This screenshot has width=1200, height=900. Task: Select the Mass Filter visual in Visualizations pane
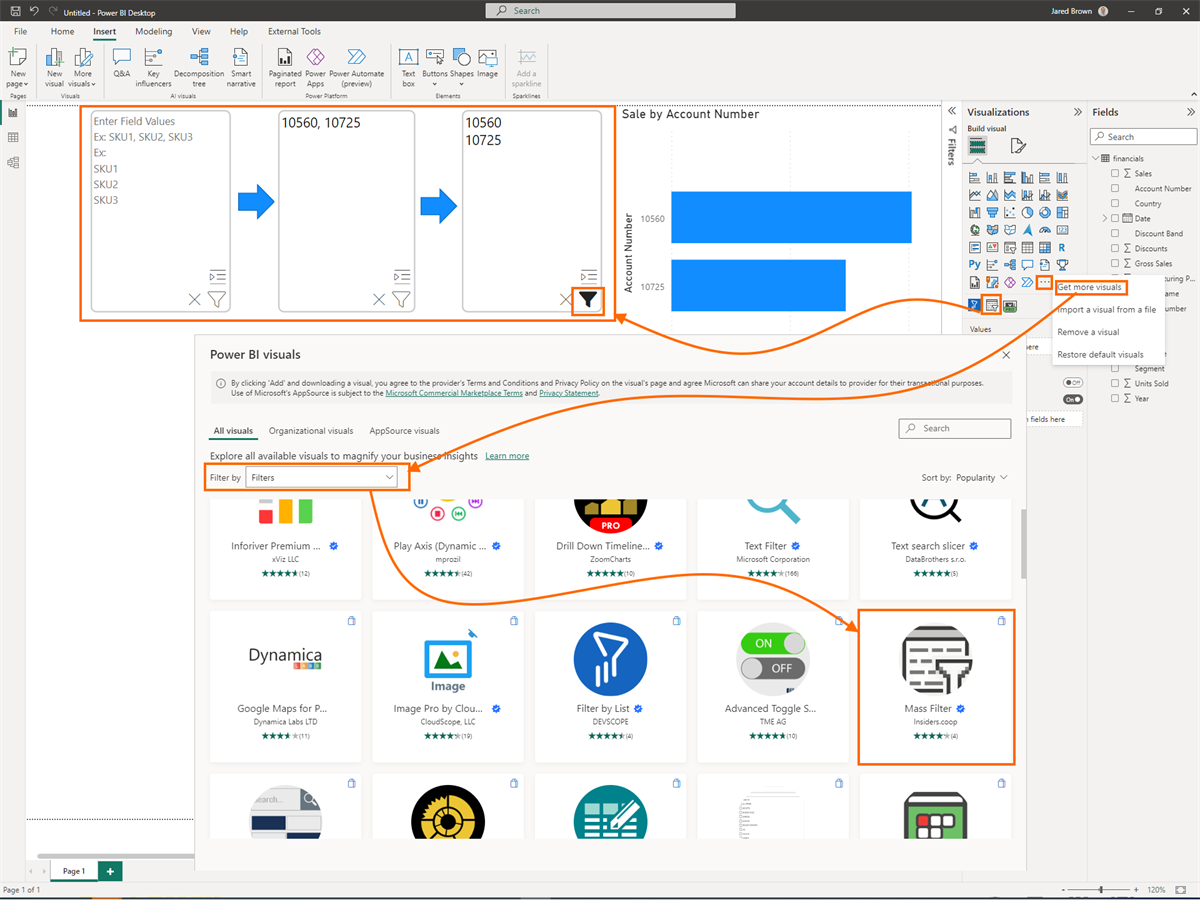click(992, 305)
